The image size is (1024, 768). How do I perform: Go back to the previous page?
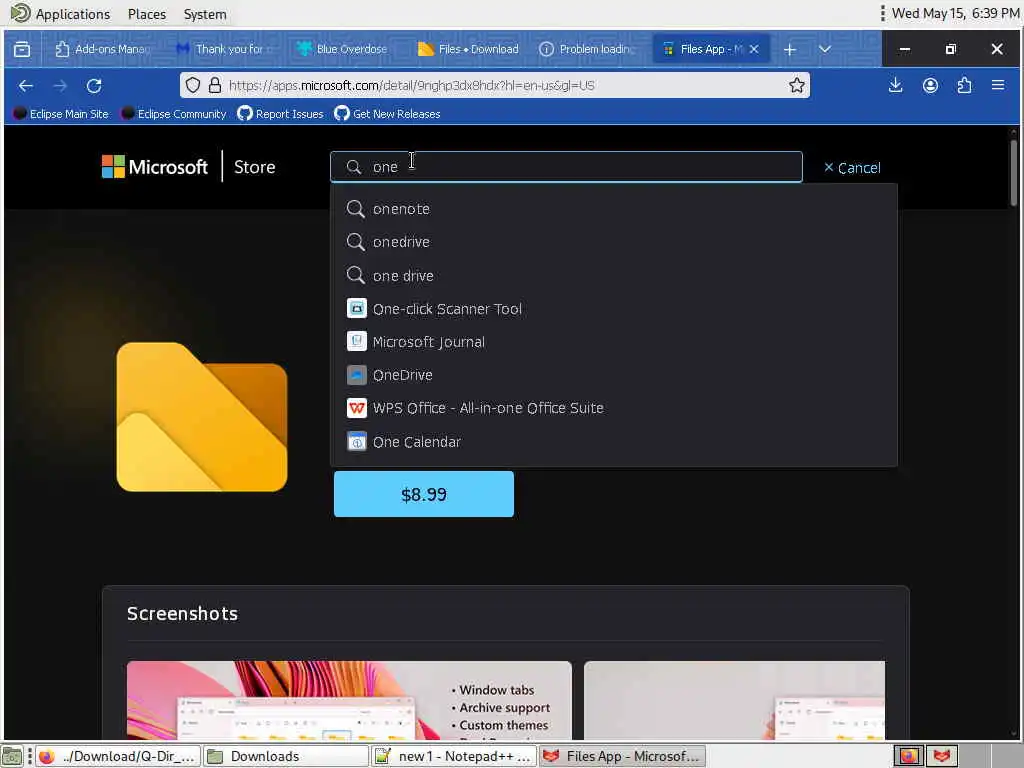coord(26,86)
